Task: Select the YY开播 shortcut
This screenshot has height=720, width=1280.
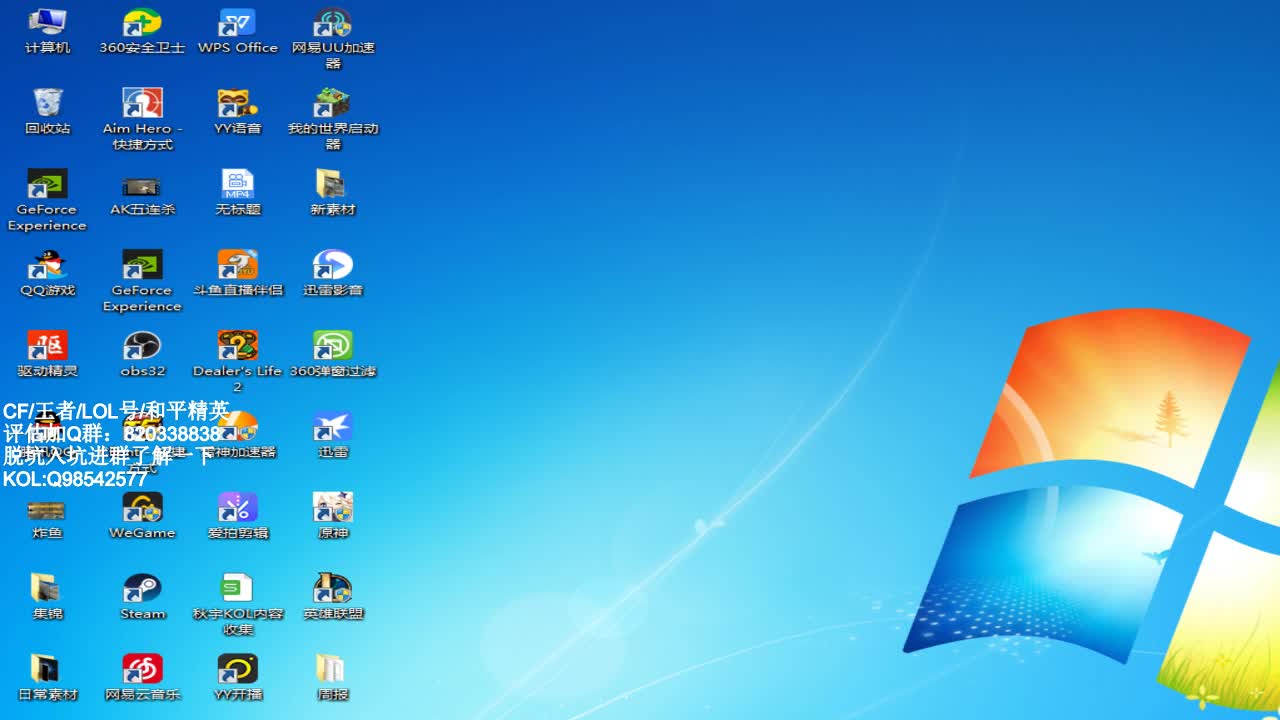Action: click(x=238, y=679)
